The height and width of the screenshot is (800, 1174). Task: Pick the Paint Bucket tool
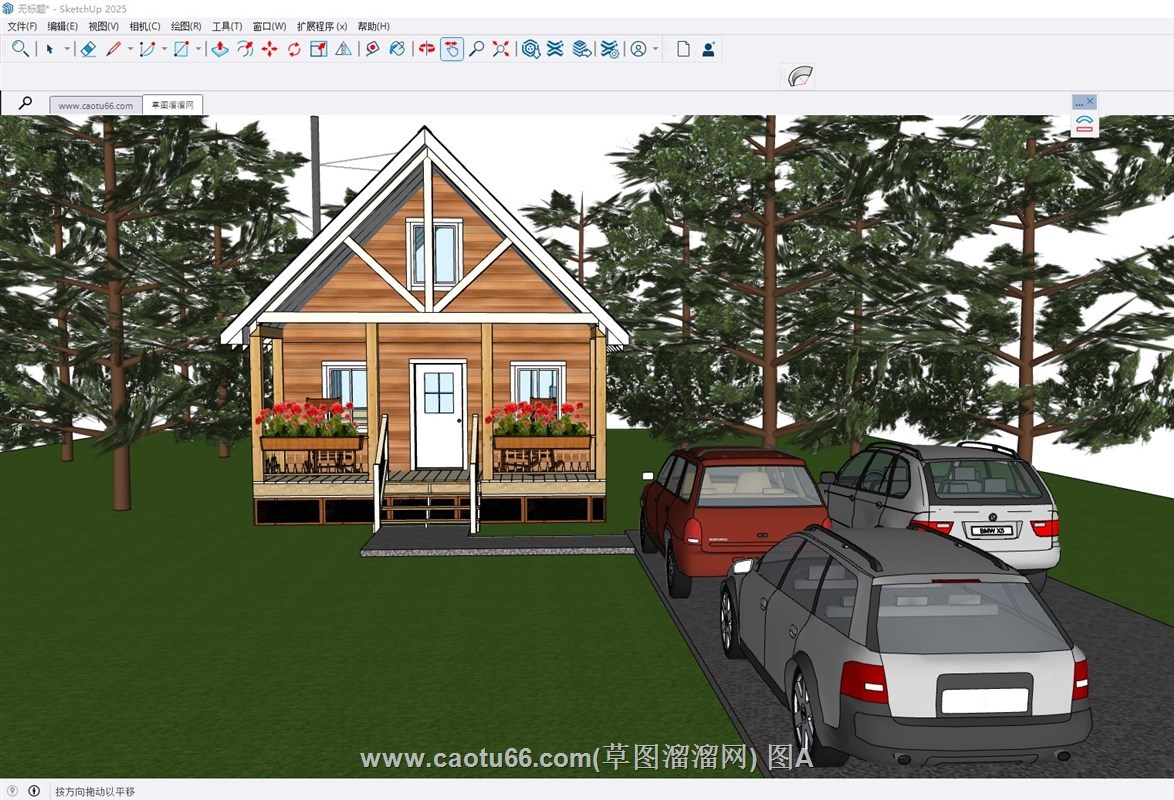[397, 49]
